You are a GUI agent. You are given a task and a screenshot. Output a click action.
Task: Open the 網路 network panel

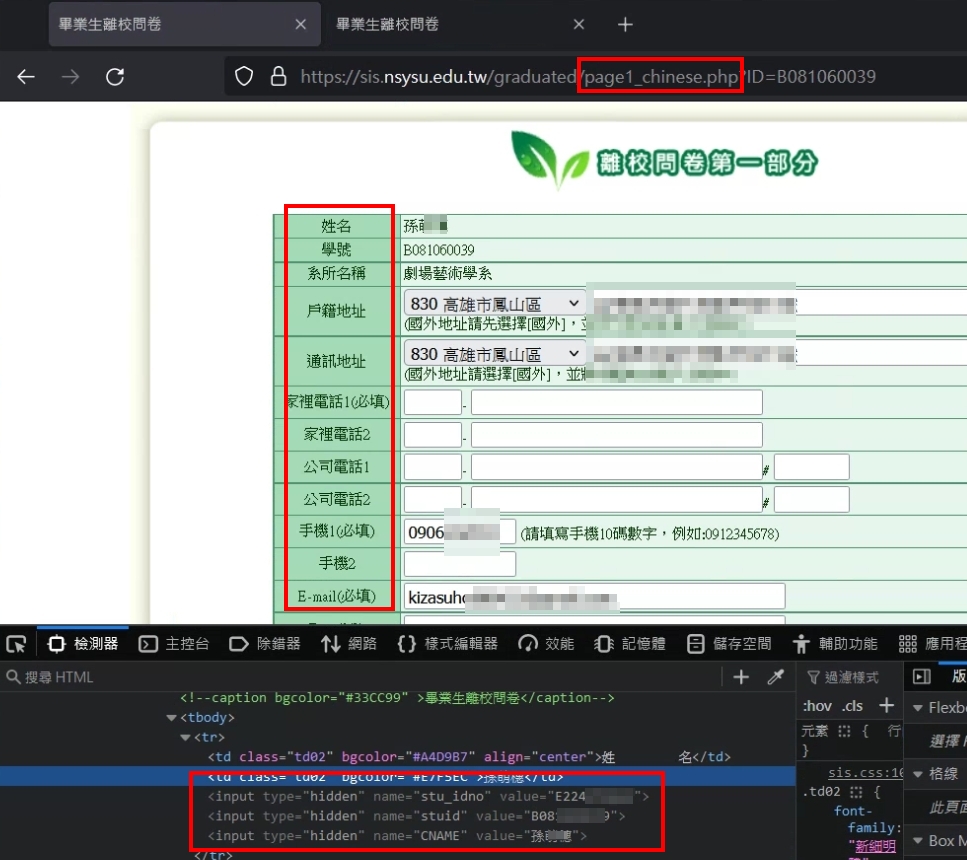(x=348, y=644)
